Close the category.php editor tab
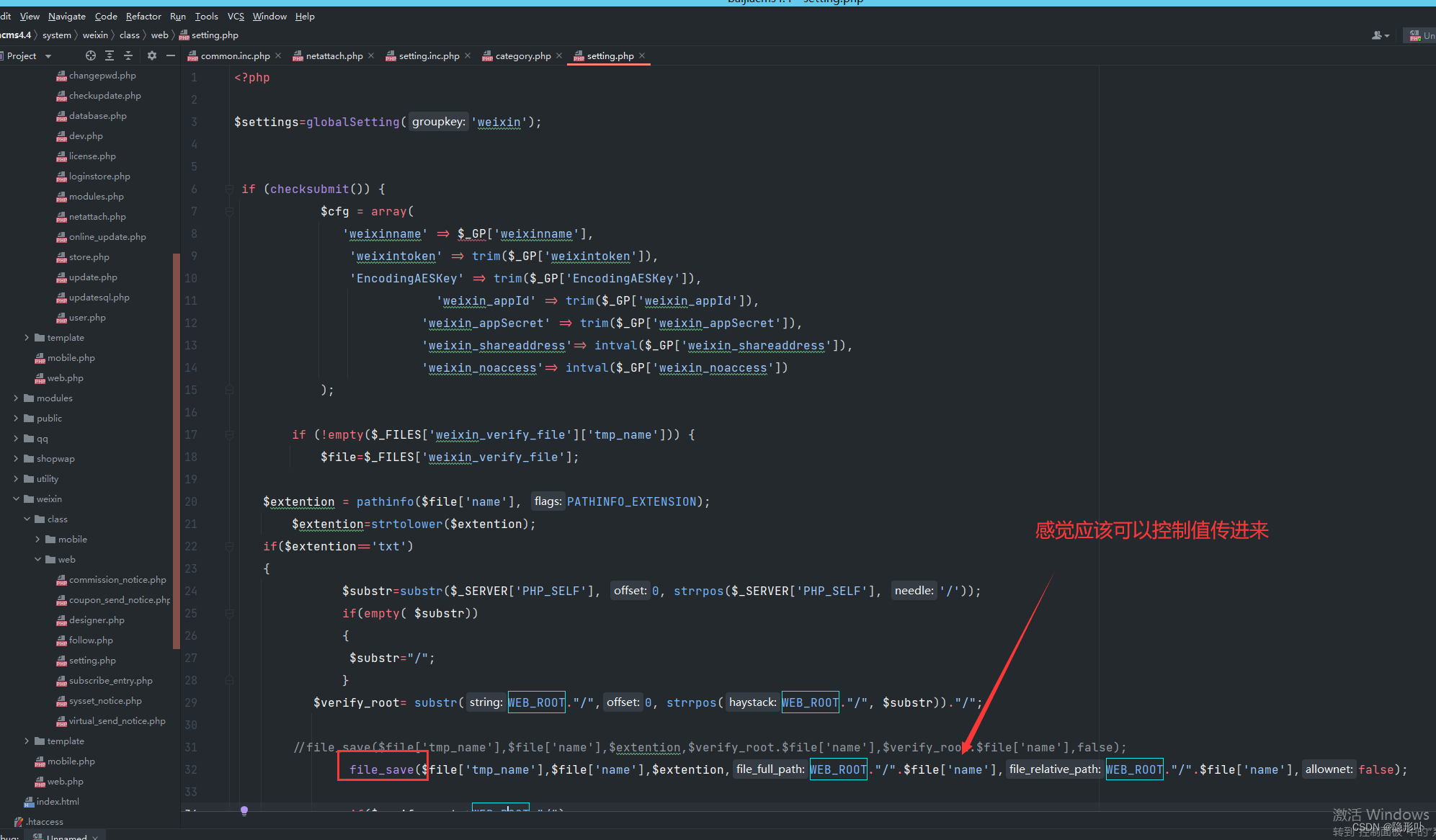This screenshot has width=1436, height=840. [x=559, y=55]
